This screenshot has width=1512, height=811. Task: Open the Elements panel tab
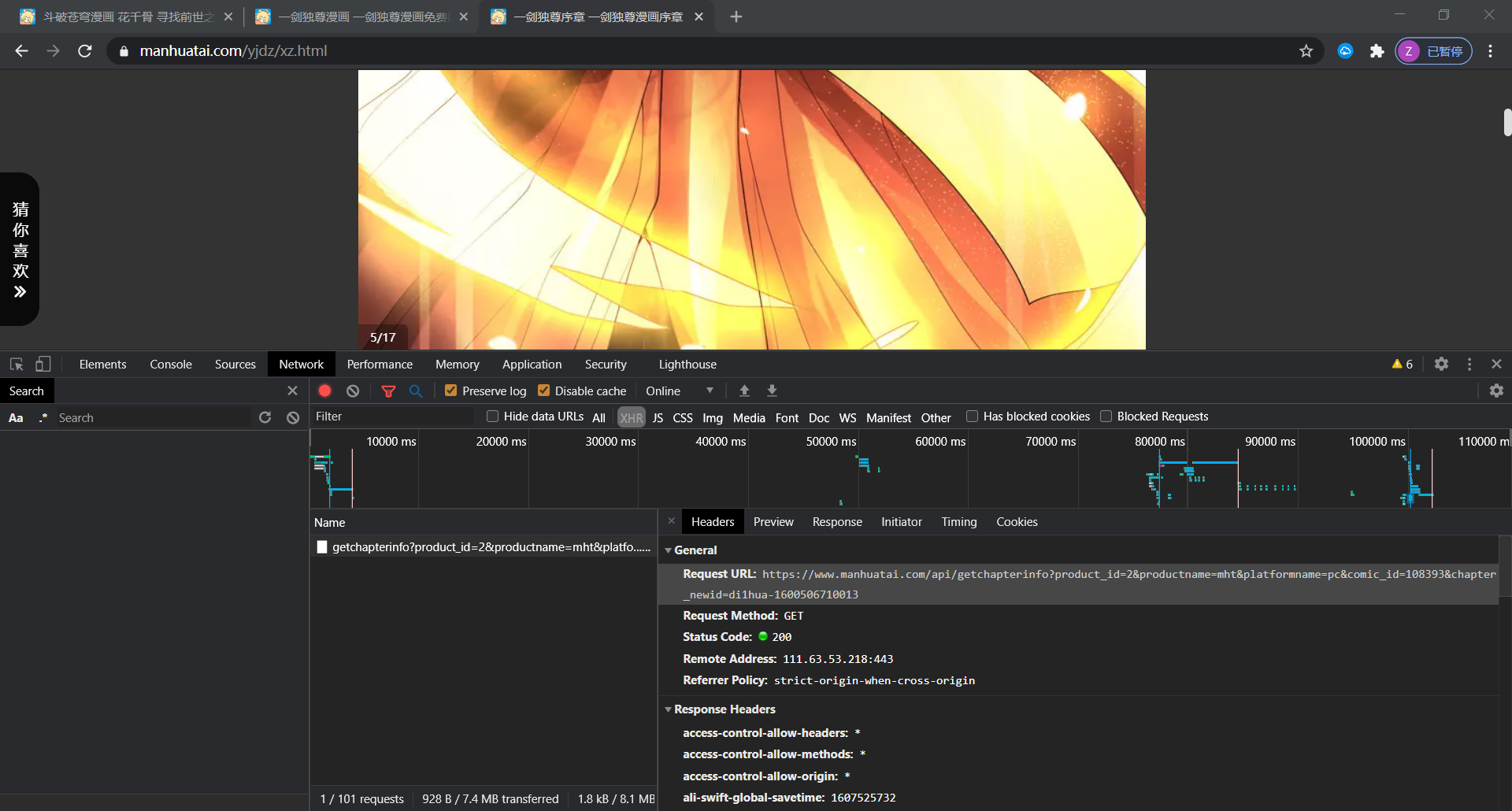(x=102, y=364)
